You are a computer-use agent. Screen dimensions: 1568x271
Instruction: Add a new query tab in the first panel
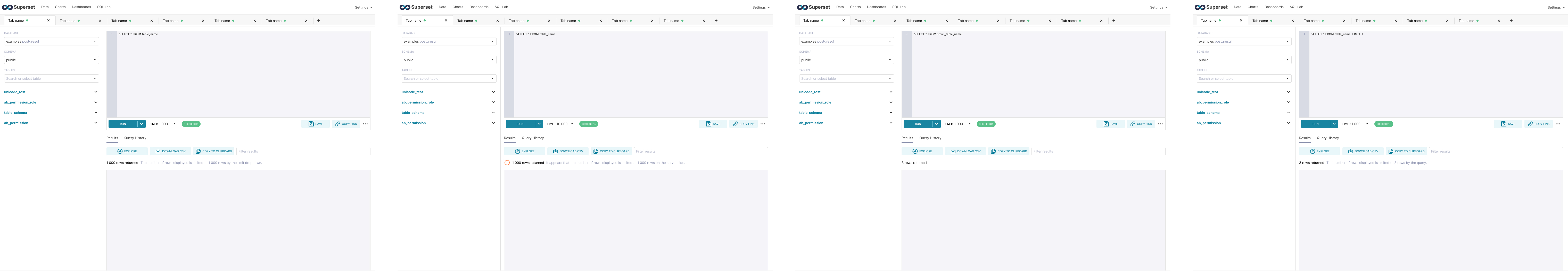tap(318, 21)
